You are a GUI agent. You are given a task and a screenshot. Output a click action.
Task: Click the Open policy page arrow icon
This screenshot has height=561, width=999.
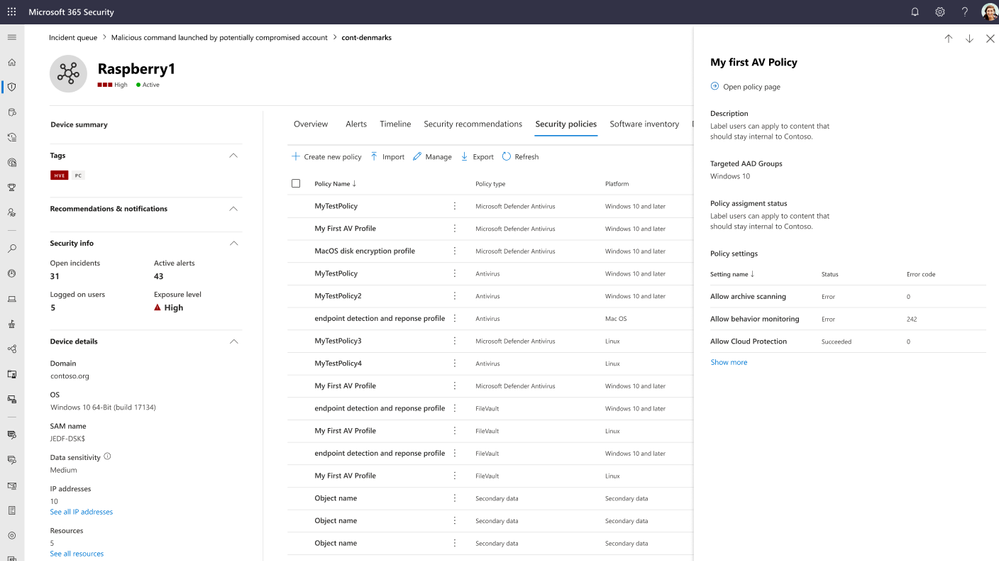click(x=714, y=86)
